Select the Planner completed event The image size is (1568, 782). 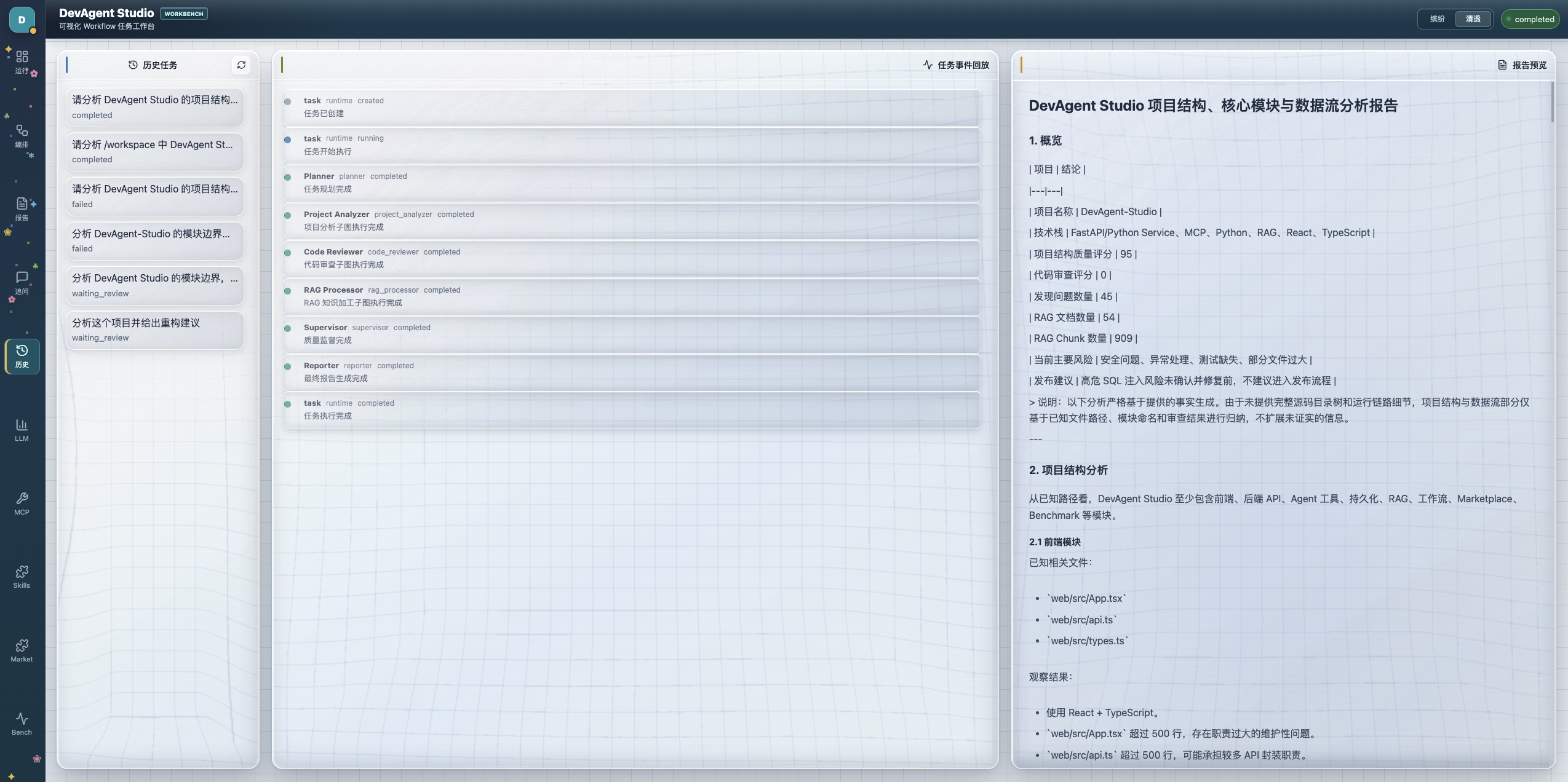(632, 183)
